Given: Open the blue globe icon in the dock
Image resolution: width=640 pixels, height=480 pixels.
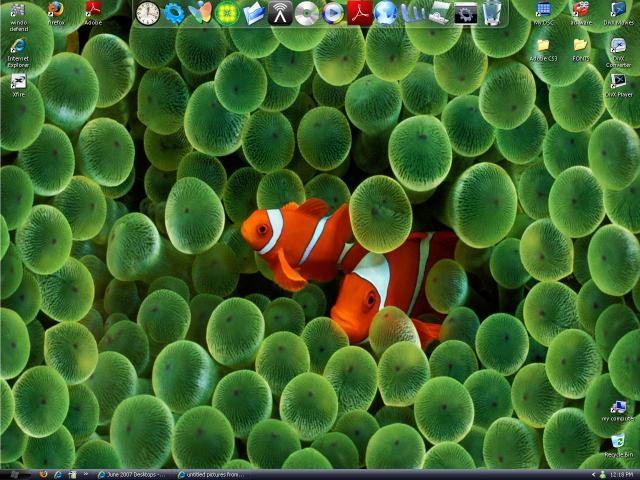Looking at the screenshot, I should point(386,13).
